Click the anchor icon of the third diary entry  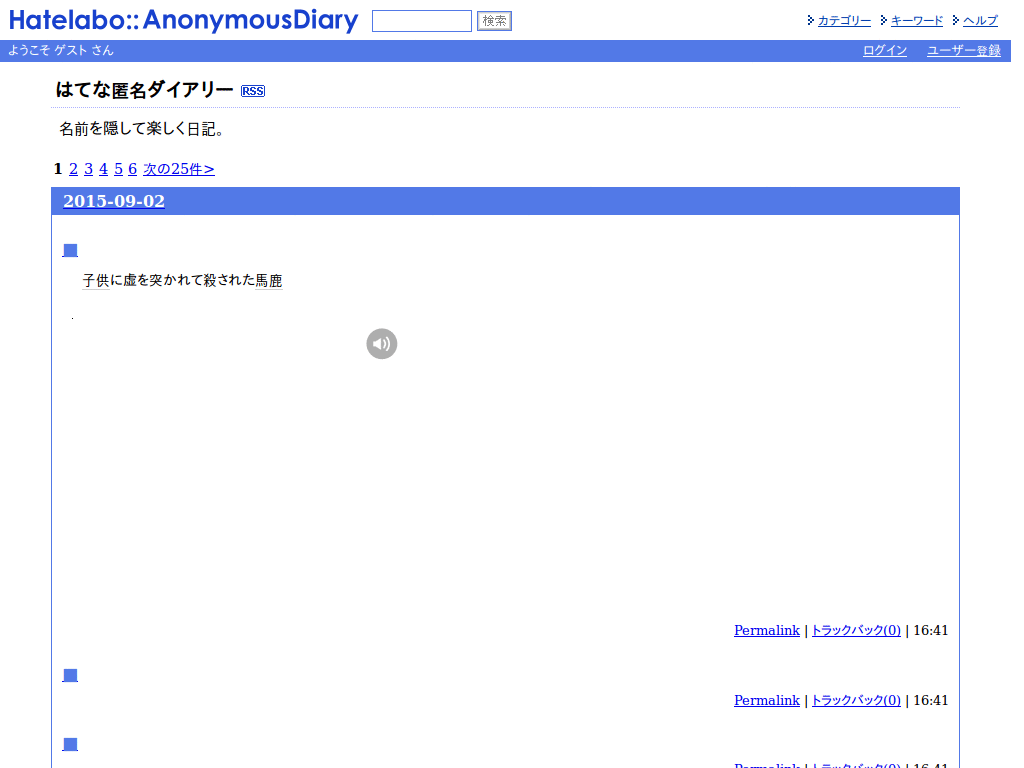(69, 743)
